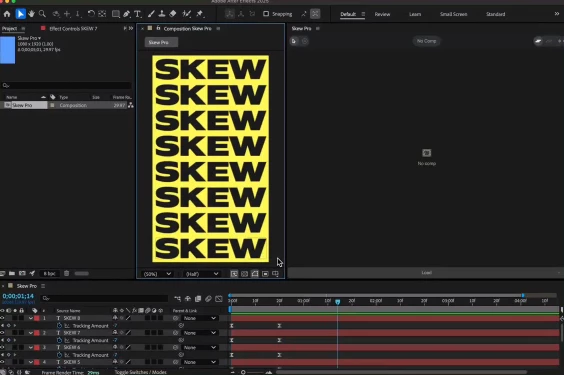
Task: Show more workspaces overflow arrows
Action: click(557, 14)
